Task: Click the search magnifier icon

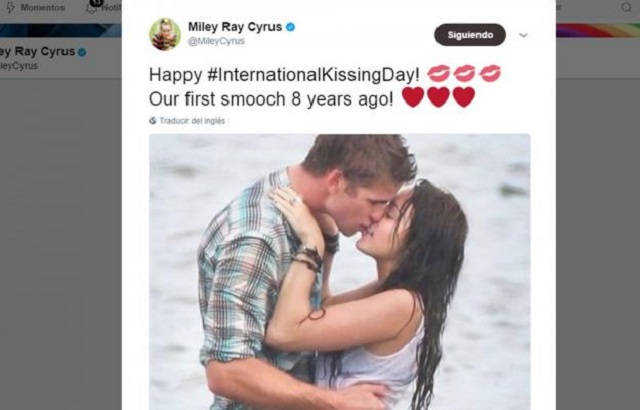Action: 626,8
